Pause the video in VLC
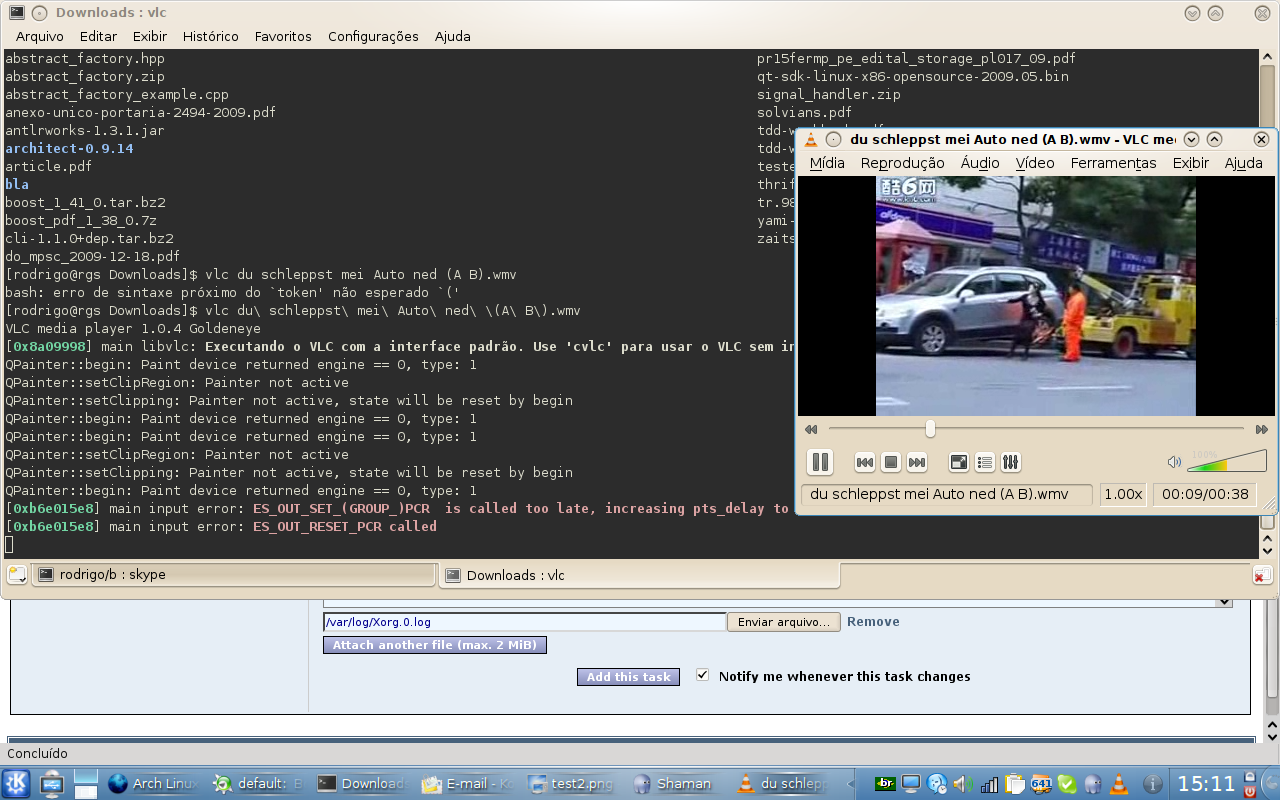The image size is (1280, 800). tap(820, 462)
